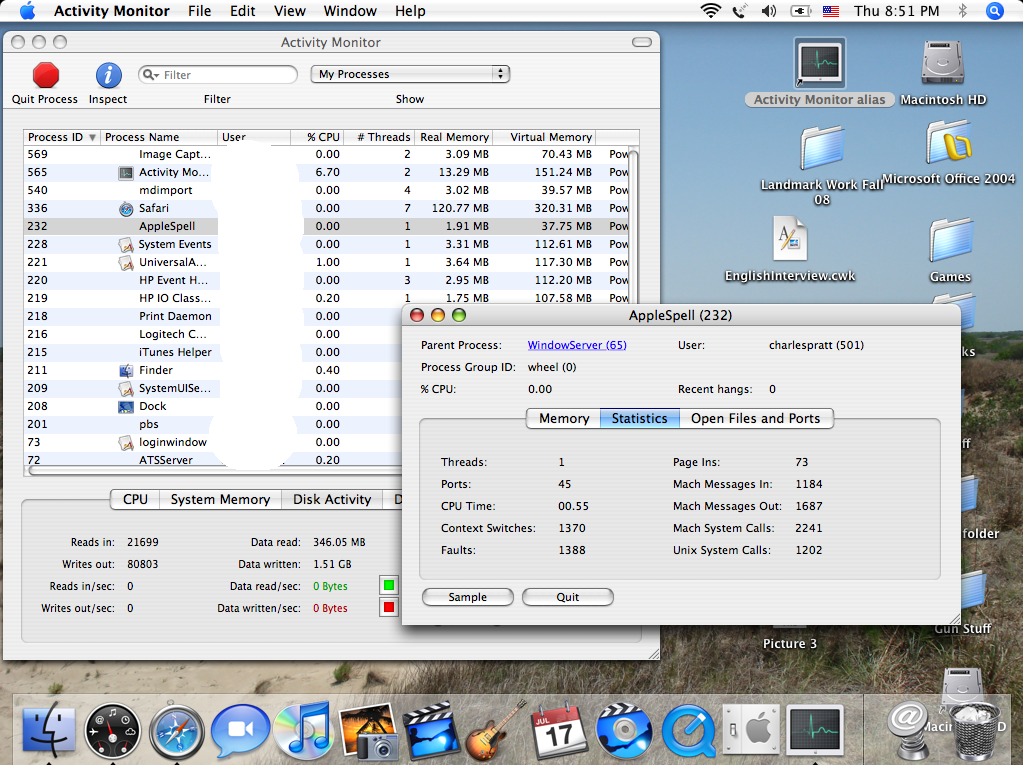Open iCal calendar icon in Dock

558,732
